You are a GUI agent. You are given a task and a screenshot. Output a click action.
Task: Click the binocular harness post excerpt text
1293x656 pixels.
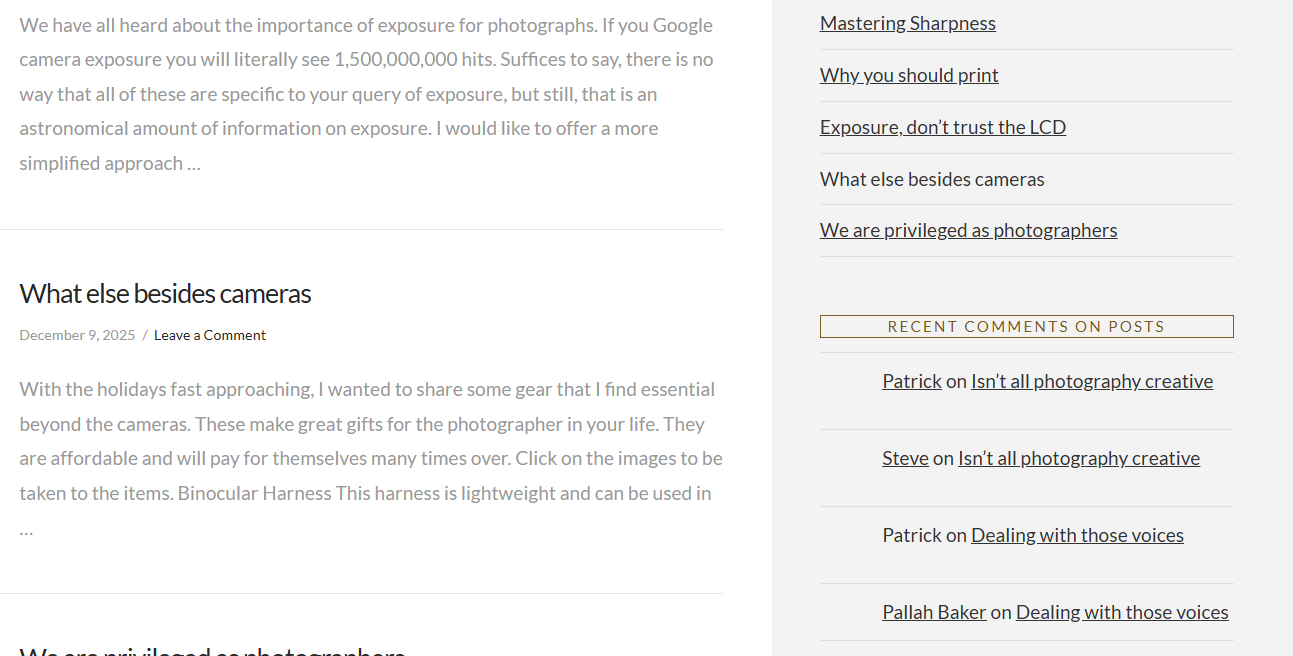pyautogui.click(x=370, y=458)
